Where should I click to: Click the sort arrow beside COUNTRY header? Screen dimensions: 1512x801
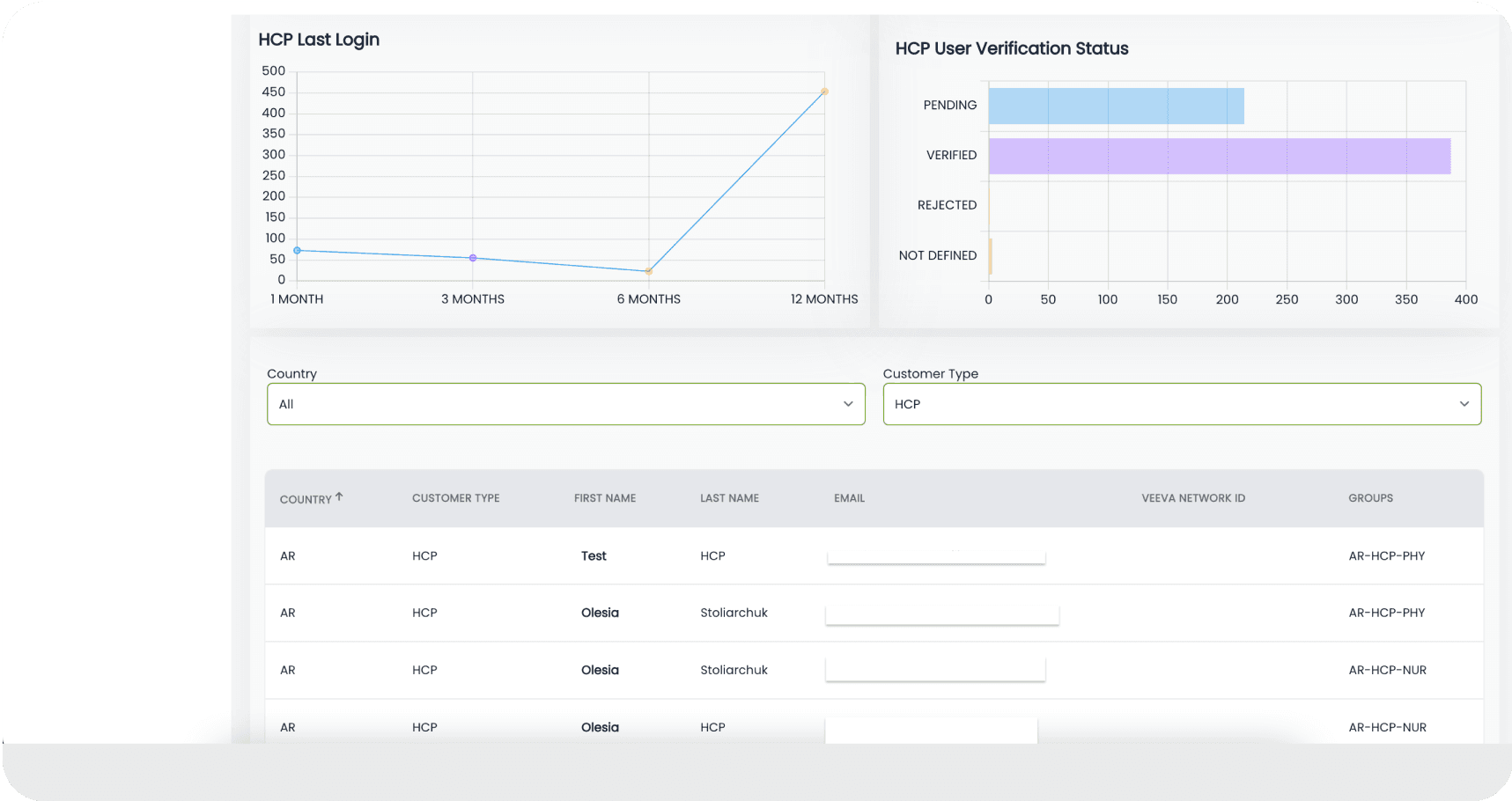coord(339,497)
